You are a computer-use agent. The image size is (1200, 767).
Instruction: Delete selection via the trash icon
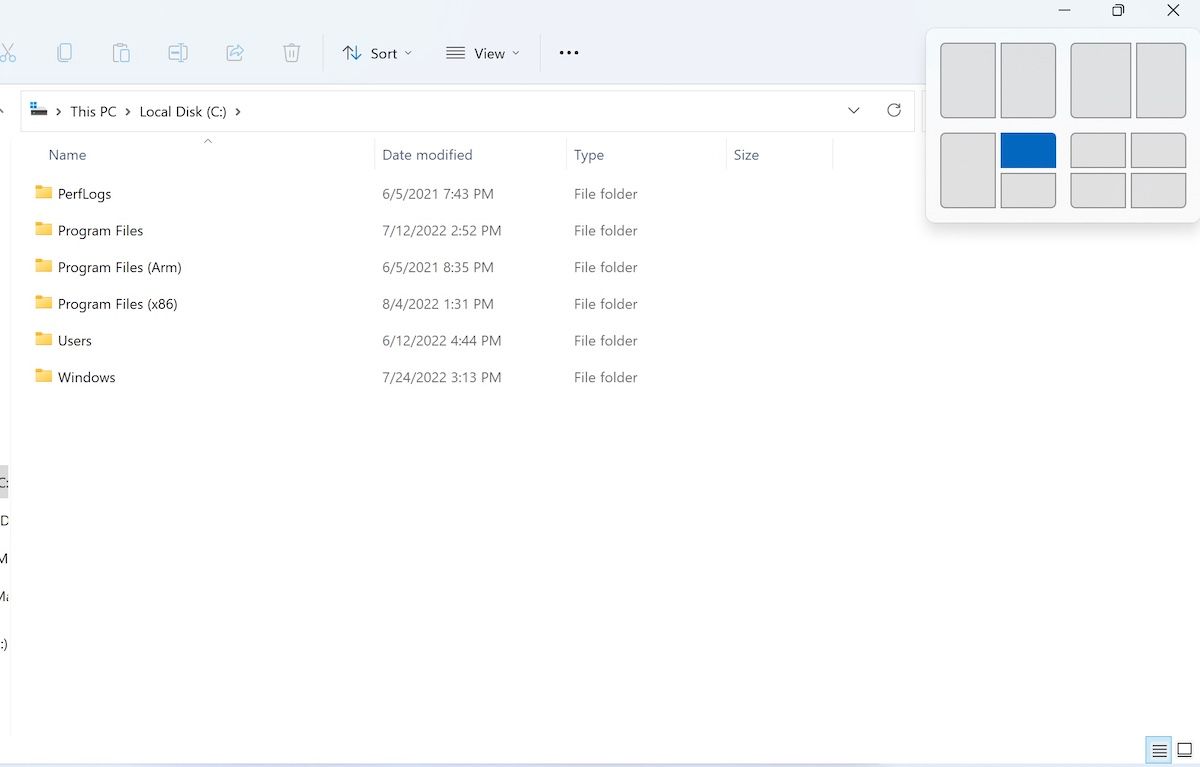point(291,53)
